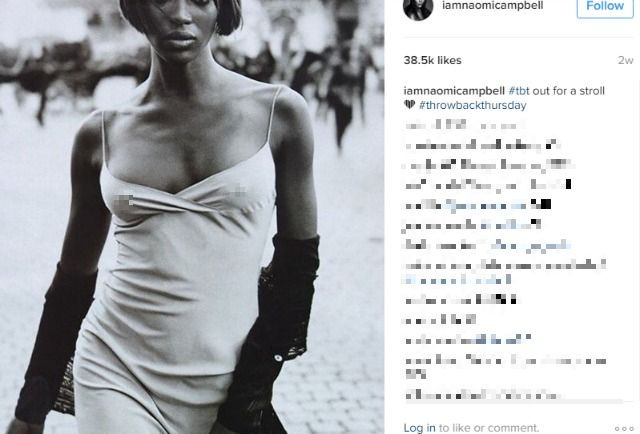Viewport: 640px width, 434px height.
Task: Click the first pixelated comment line
Action: (464, 125)
